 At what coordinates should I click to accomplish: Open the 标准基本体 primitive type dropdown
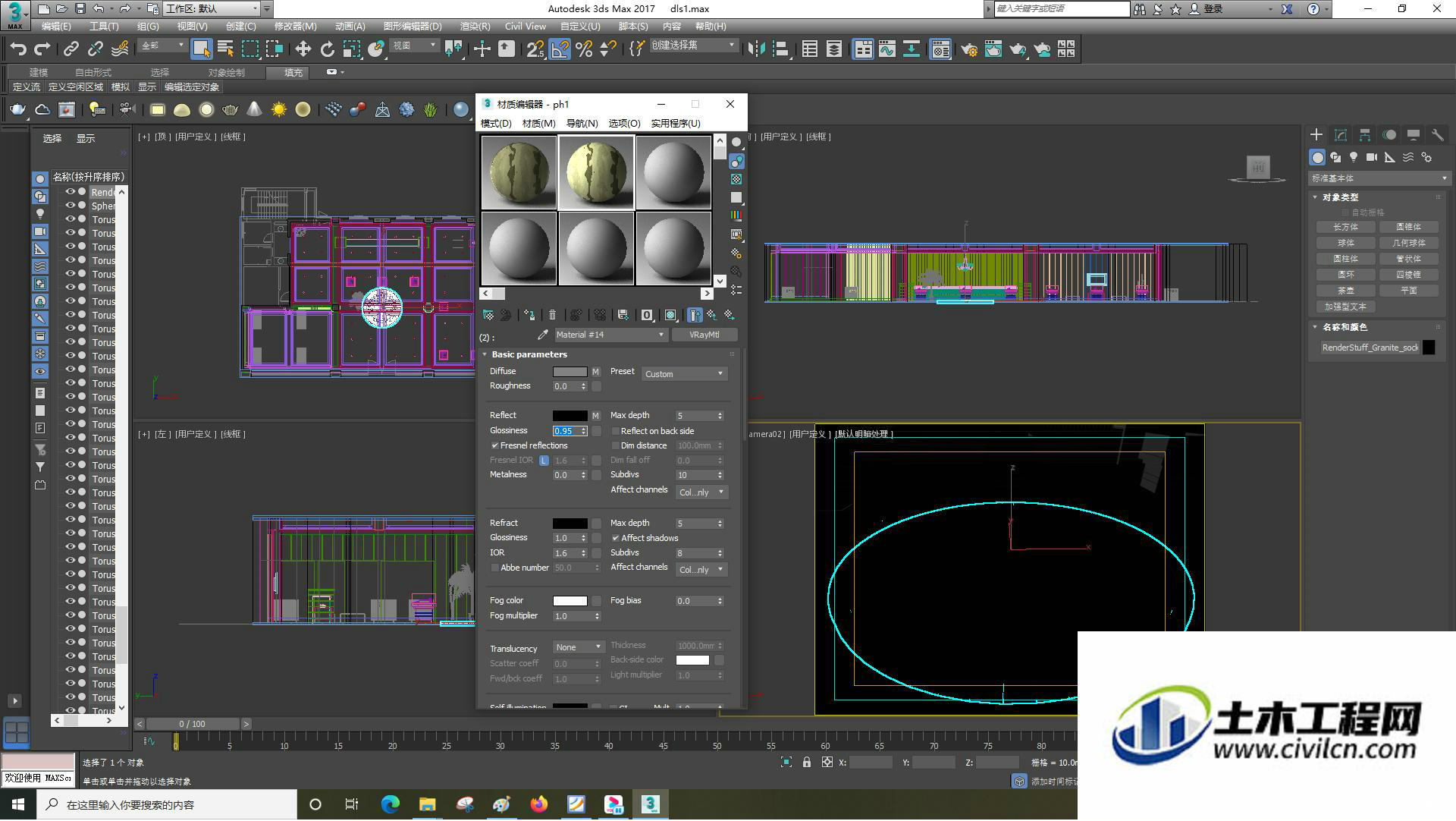click(1379, 178)
